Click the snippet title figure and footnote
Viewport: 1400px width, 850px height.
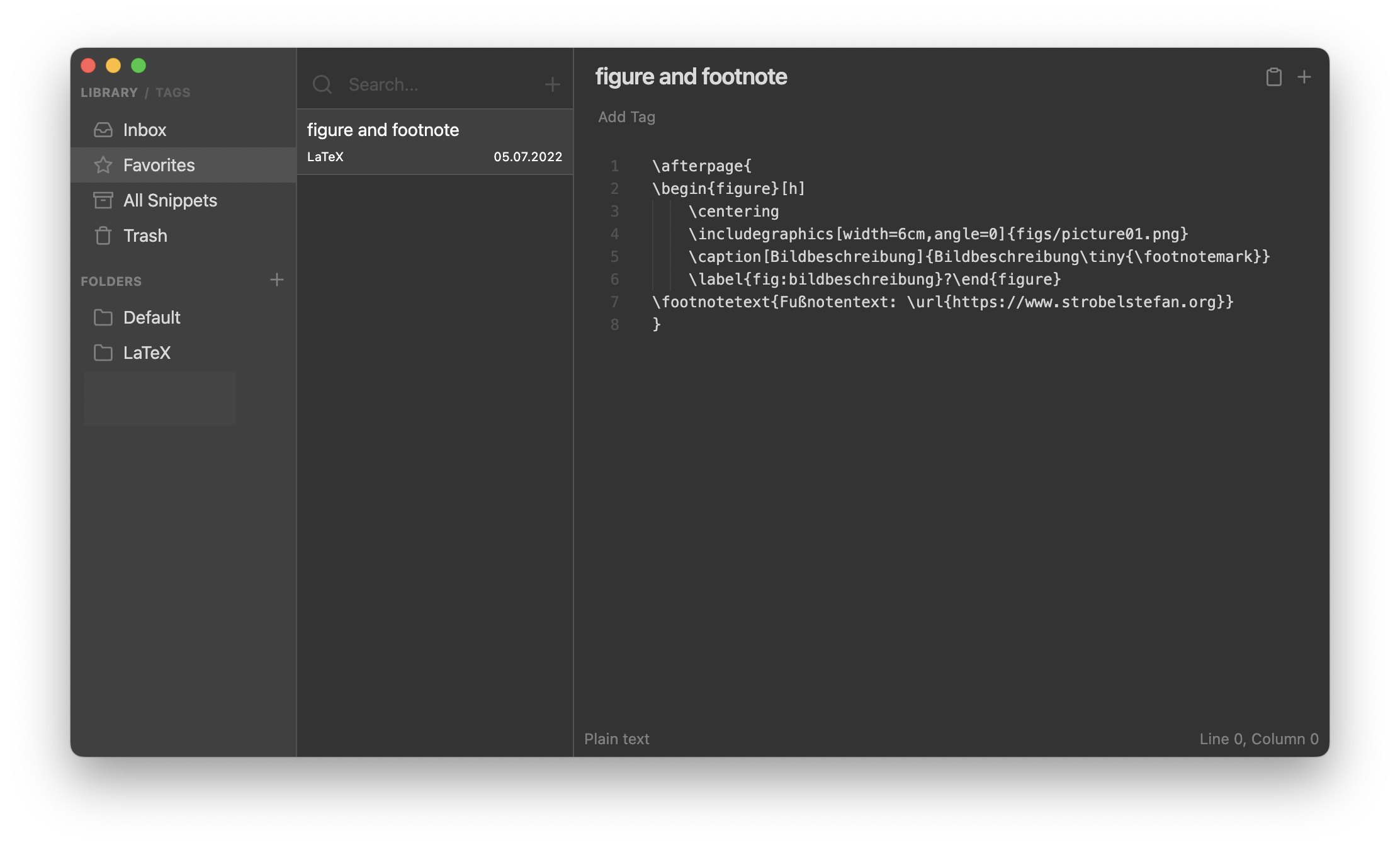tap(691, 76)
